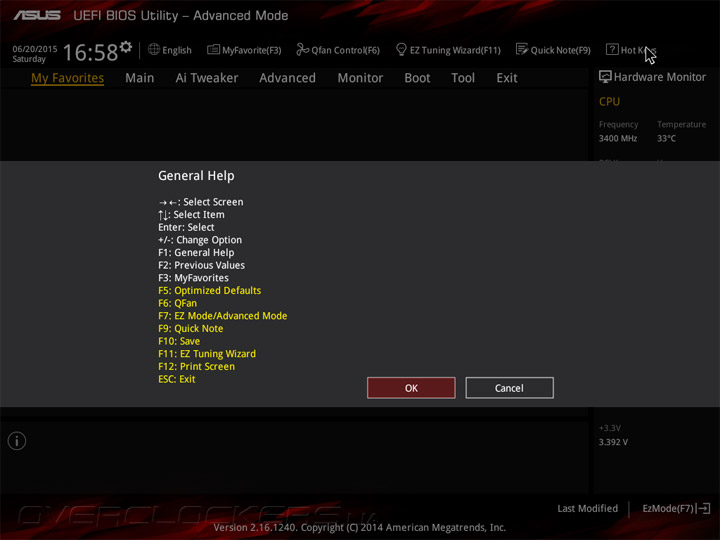Click the F2: Previous Values line
720x540 pixels.
pos(202,265)
